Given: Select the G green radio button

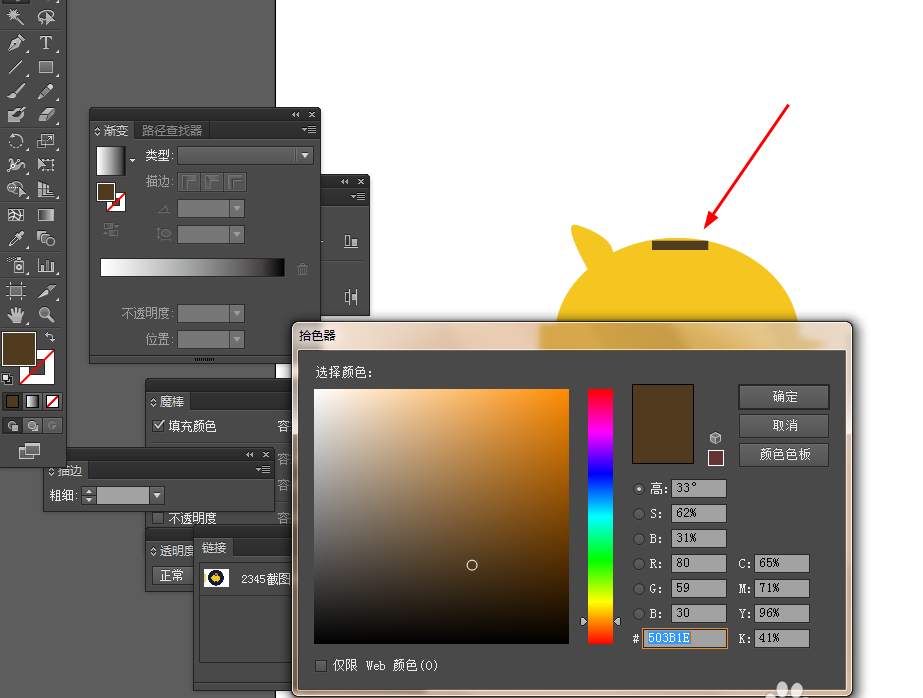Looking at the screenshot, I should pos(639,589).
